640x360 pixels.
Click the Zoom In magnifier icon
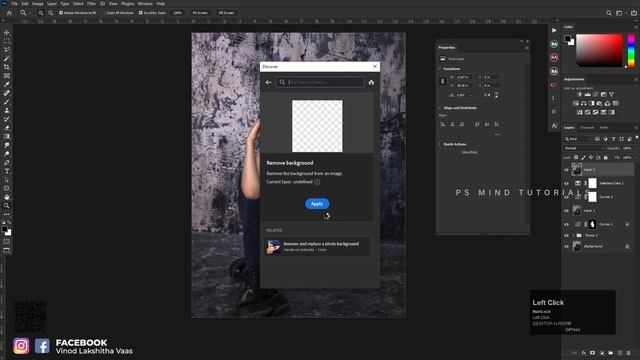pyautogui.click(x=41, y=13)
